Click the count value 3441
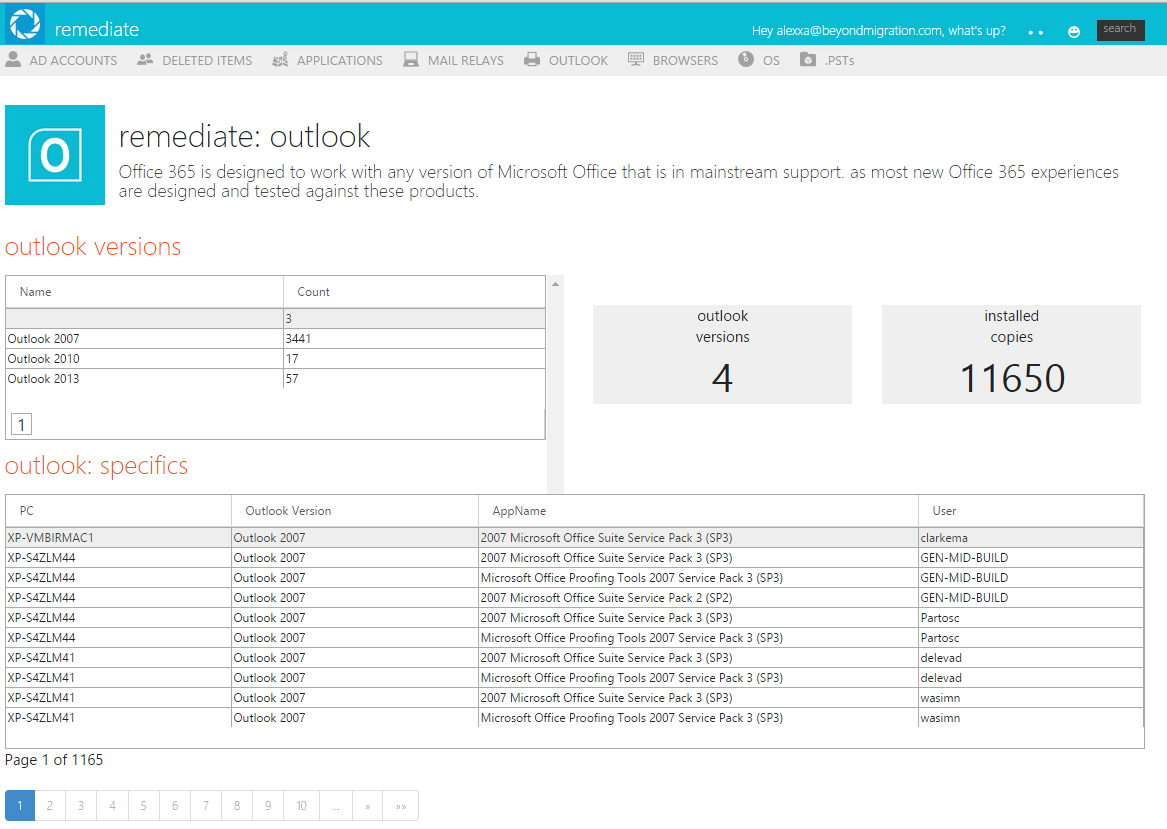This screenshot has width=1167, height=829. click(298, 339)
